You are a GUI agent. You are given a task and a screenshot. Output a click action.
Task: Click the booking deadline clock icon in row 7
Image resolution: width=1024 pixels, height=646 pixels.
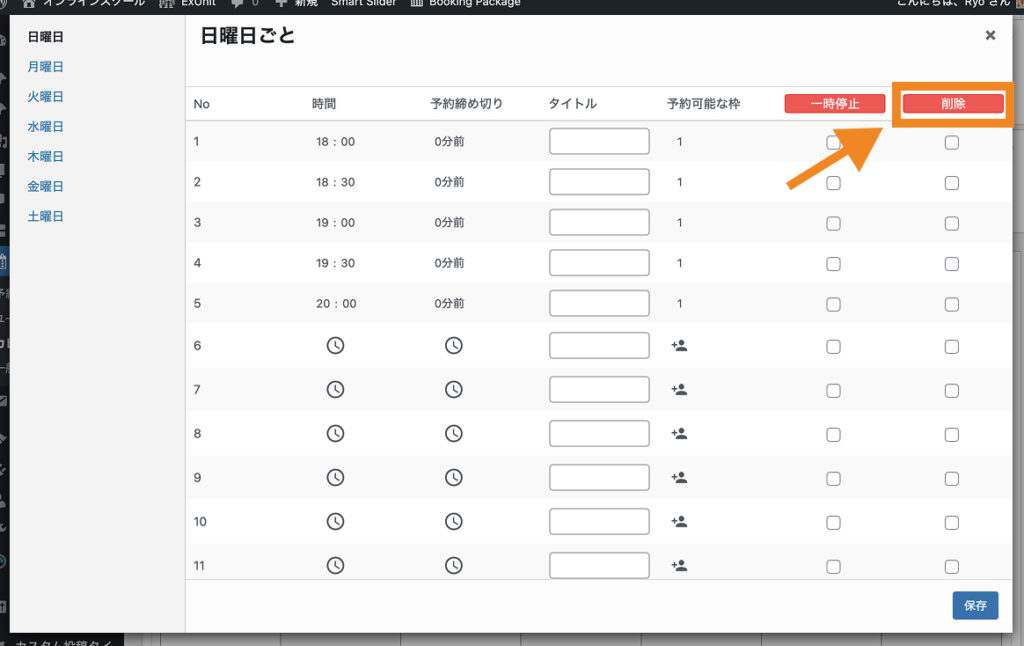453,390
